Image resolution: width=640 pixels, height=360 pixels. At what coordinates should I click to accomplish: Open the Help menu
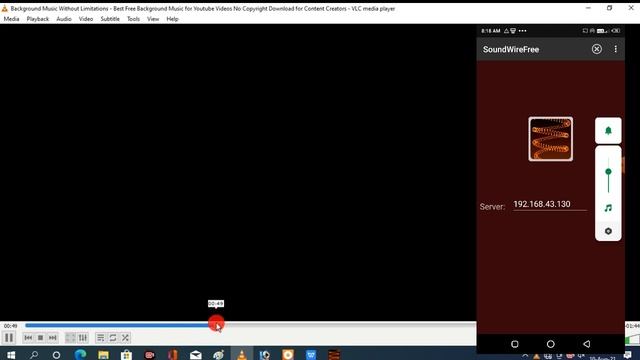coord(172,19)
